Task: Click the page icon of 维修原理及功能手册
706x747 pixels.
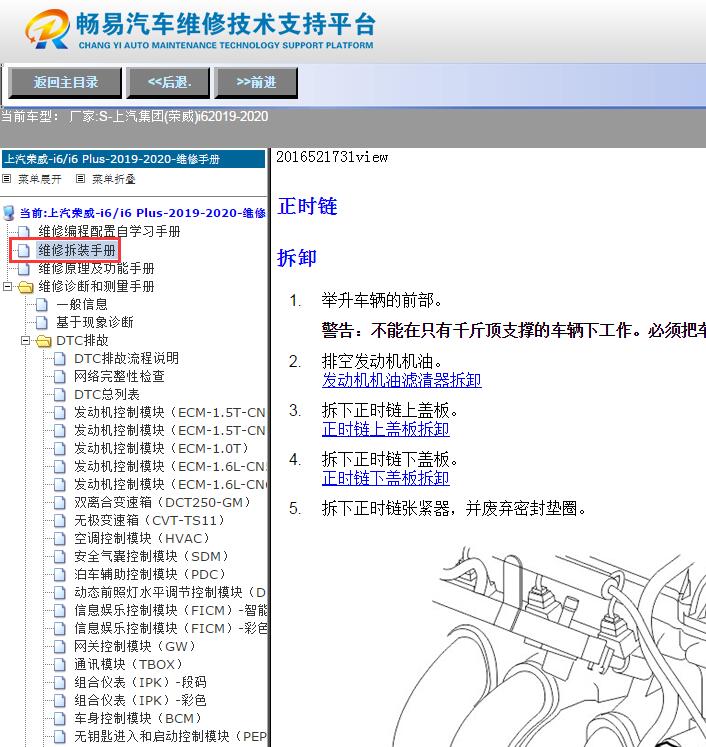Action: (24, 268)
